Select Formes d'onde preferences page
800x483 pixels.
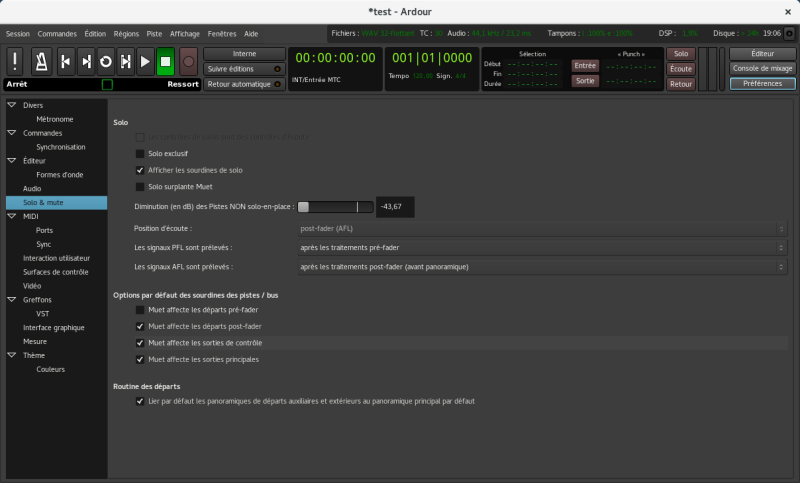(60, 174)
